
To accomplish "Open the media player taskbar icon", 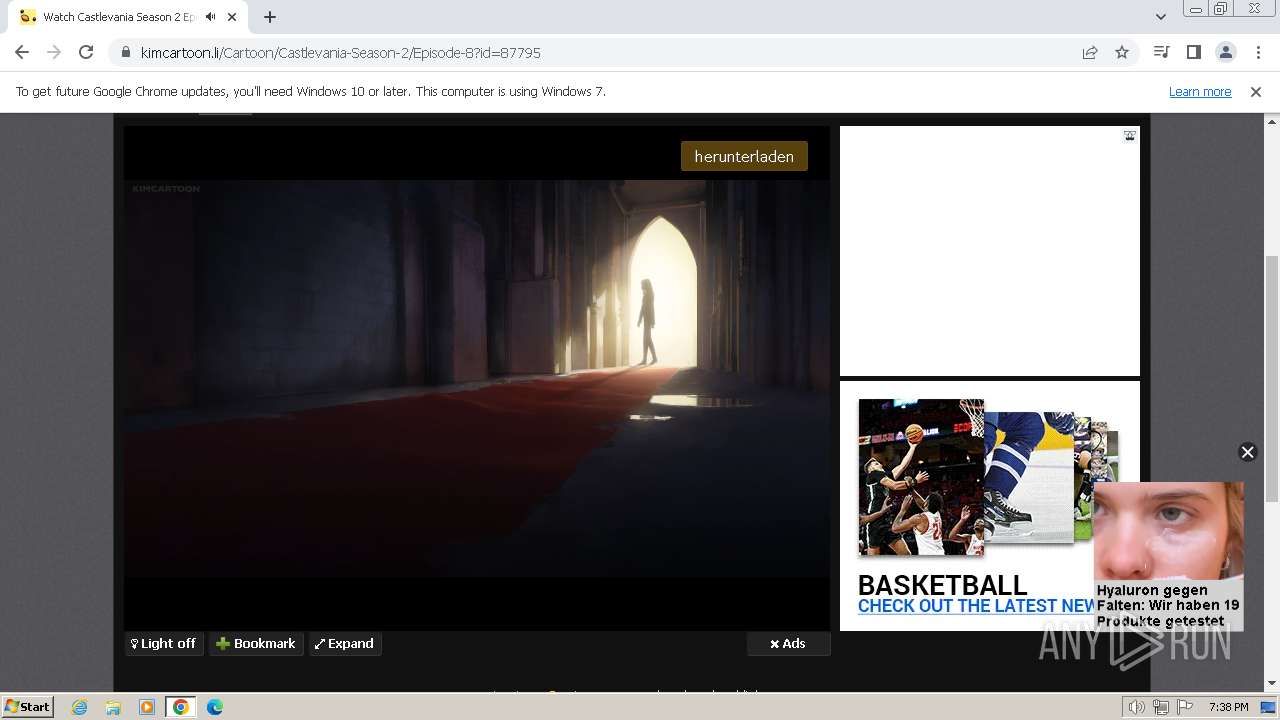I will click(147, 706).
